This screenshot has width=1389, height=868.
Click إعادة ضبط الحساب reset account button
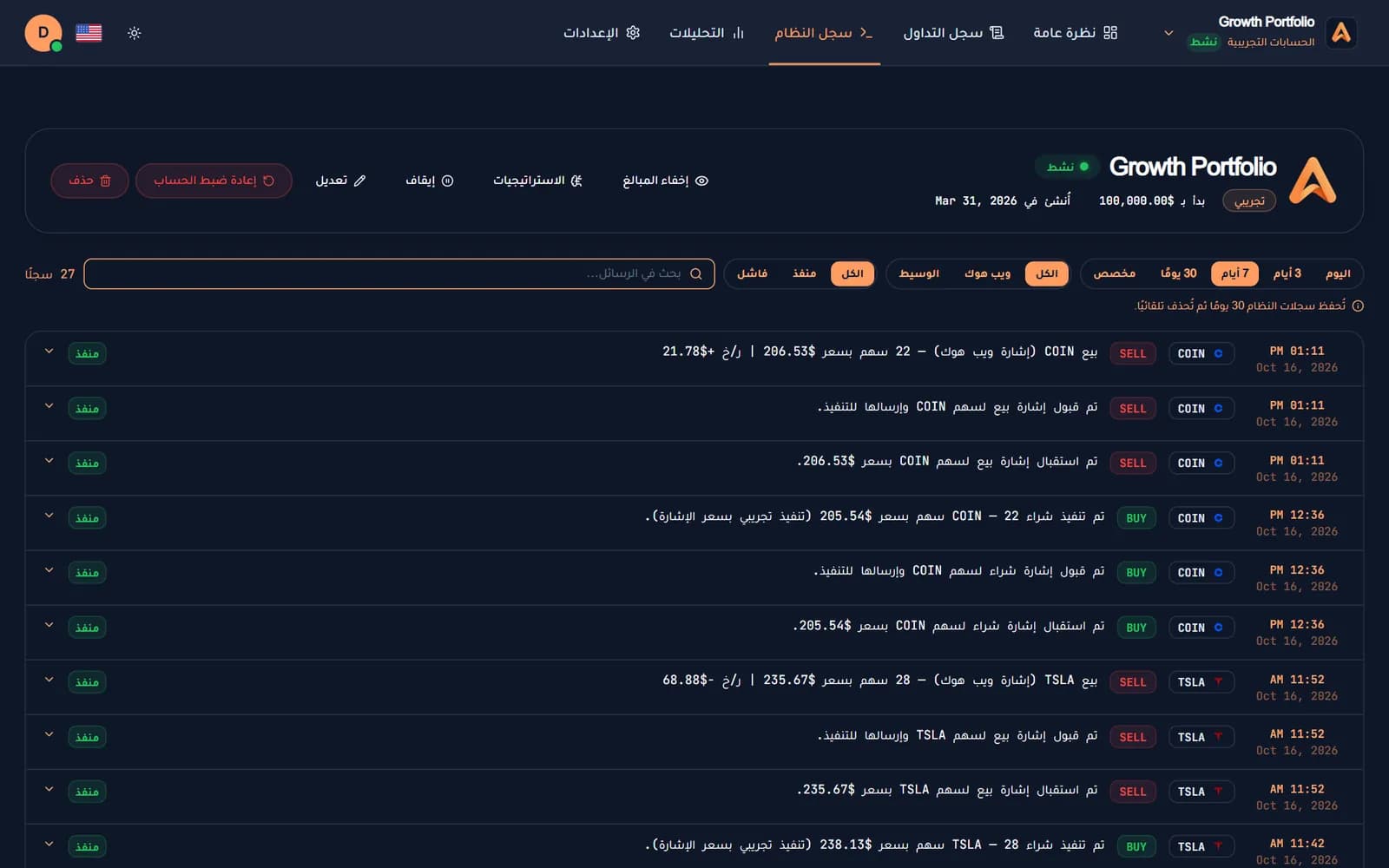214,181
